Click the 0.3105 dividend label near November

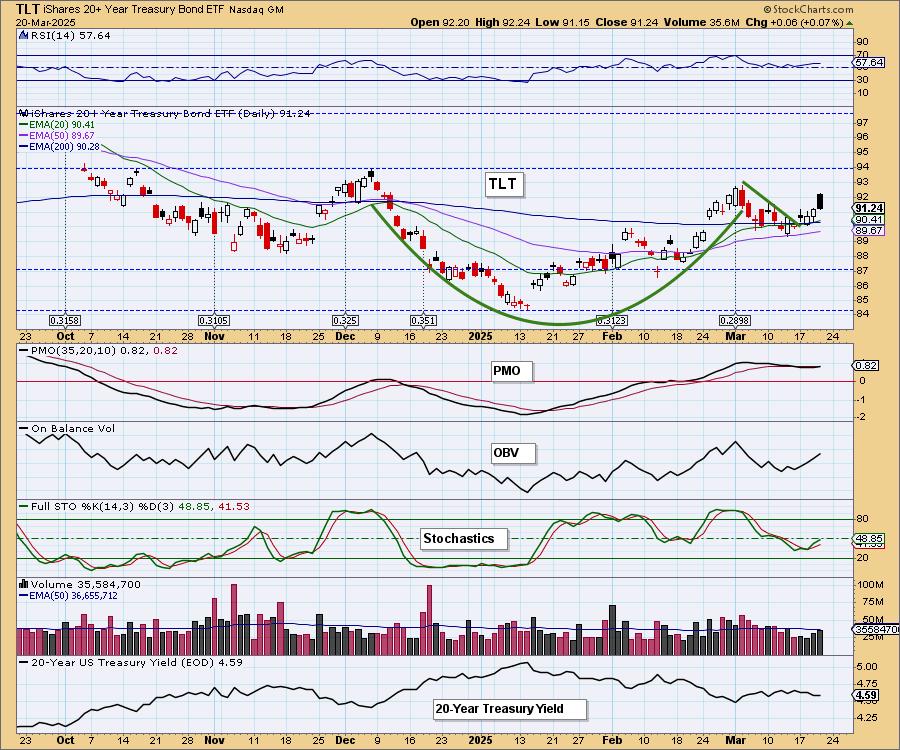[x=214, y=320]
